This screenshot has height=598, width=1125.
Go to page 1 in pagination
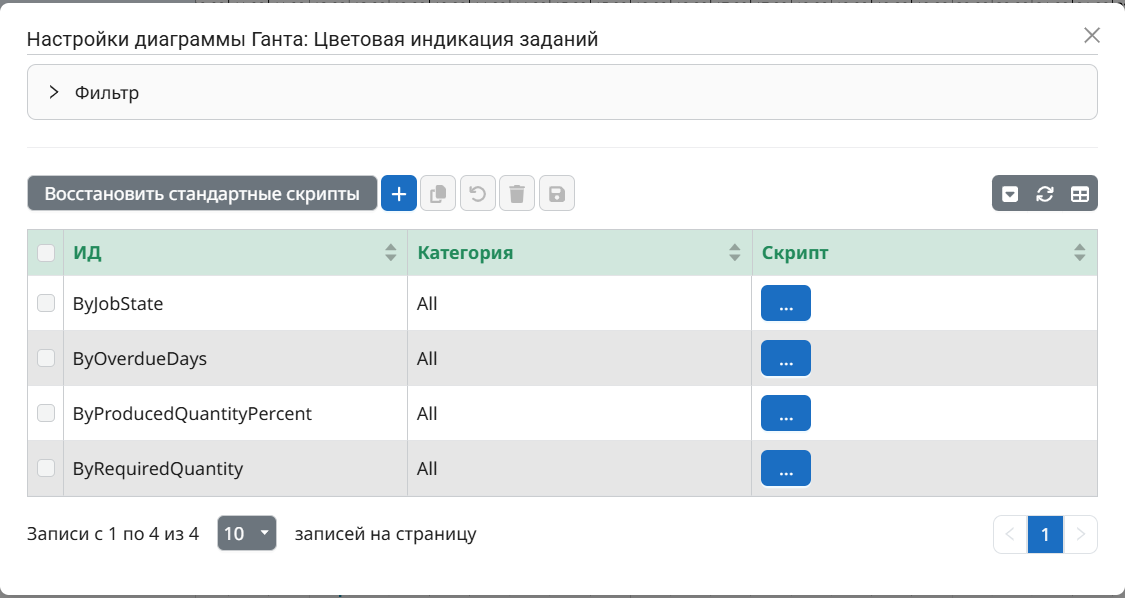(1045, 535)
